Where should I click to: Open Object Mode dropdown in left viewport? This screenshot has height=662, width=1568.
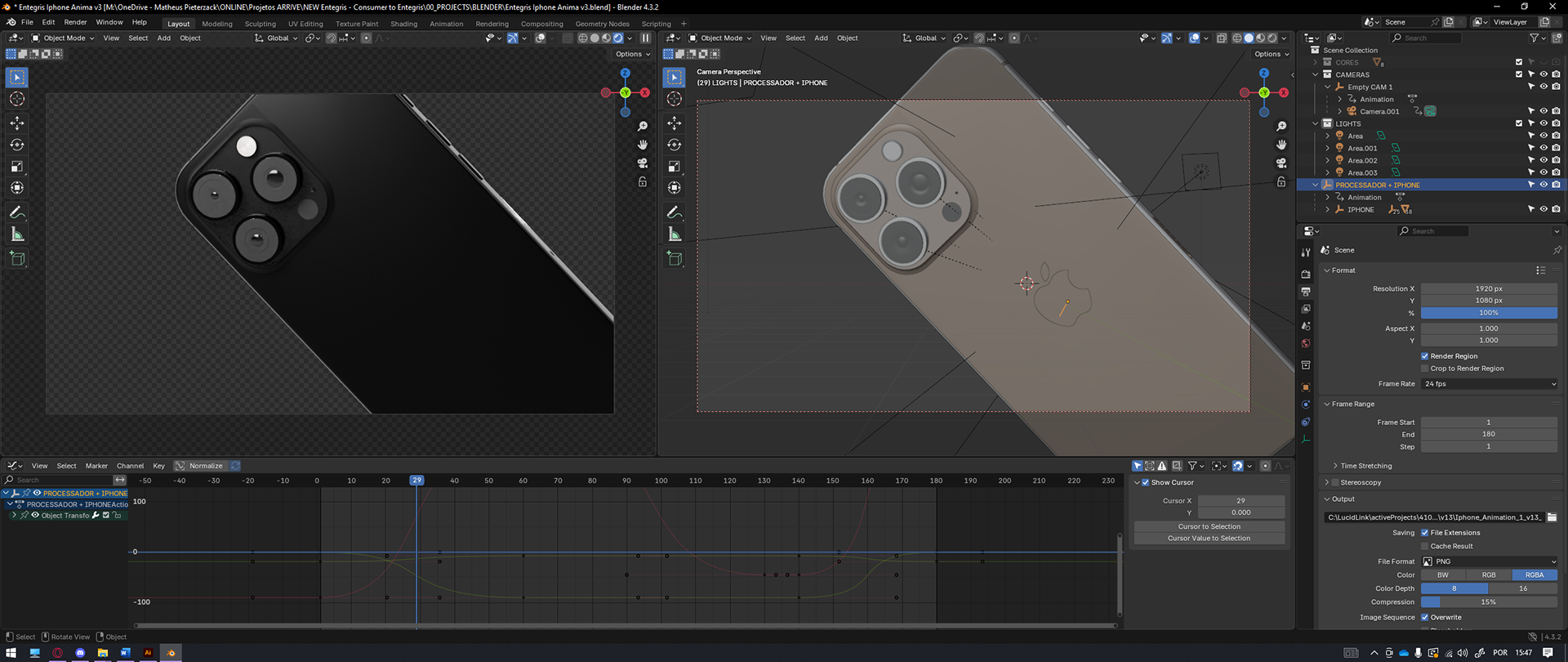pos(62,38)
